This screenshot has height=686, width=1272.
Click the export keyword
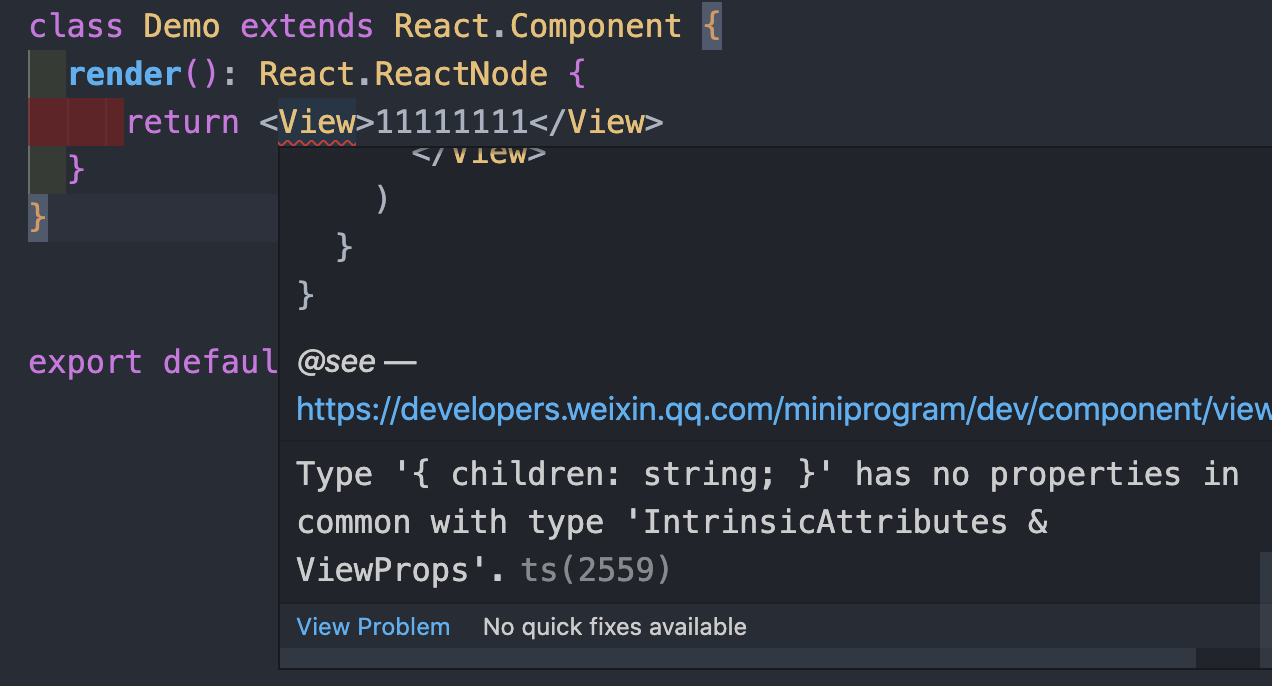point(86,361)
